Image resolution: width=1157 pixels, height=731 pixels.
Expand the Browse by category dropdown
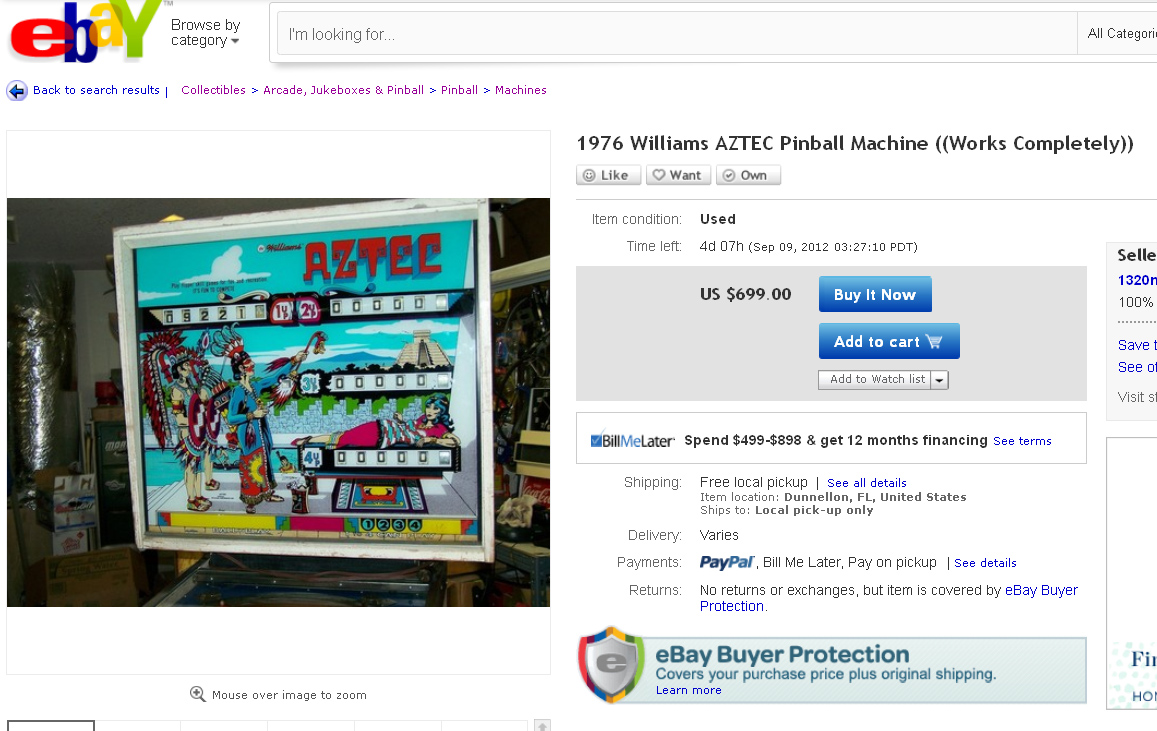[x=206, y=32]
